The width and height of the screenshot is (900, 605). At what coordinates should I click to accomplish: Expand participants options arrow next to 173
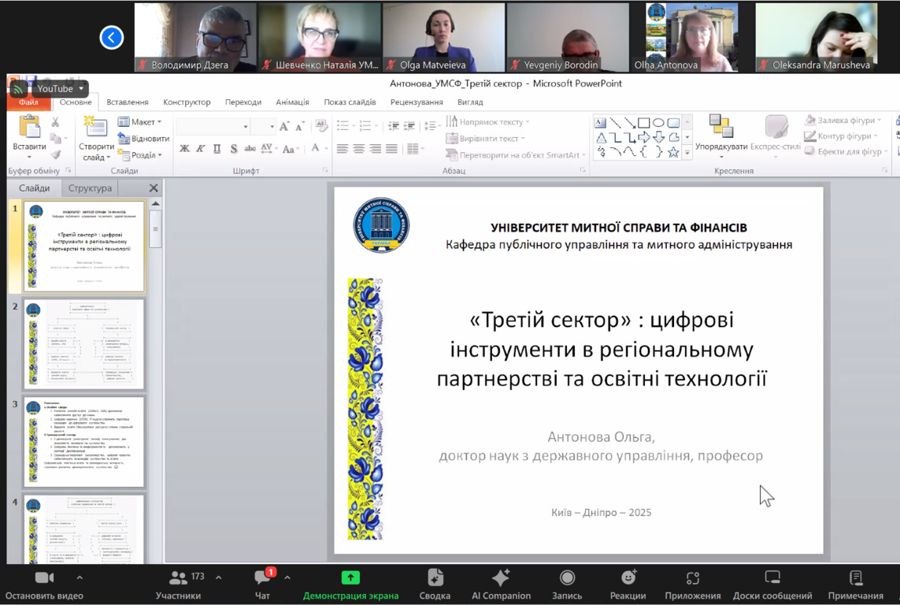pyautogui.click(x=218, y=577)
